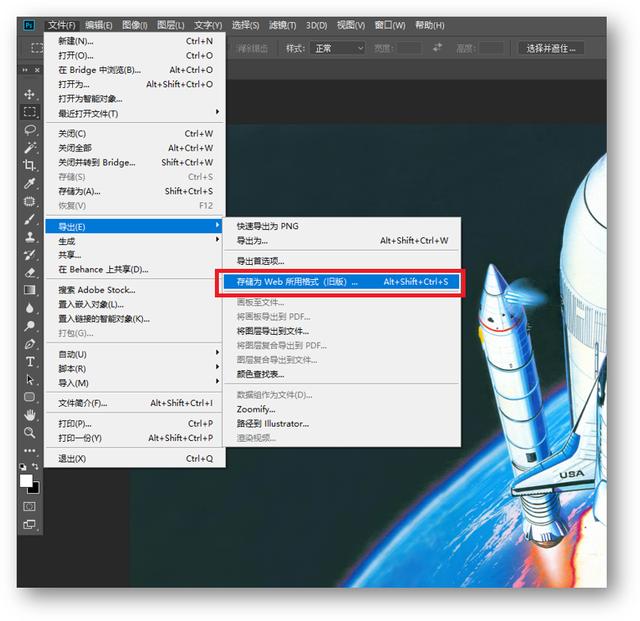Choose the Crop tool
Image resolution: width=640 pixels, height=621 pixels.
click(30, 166)
